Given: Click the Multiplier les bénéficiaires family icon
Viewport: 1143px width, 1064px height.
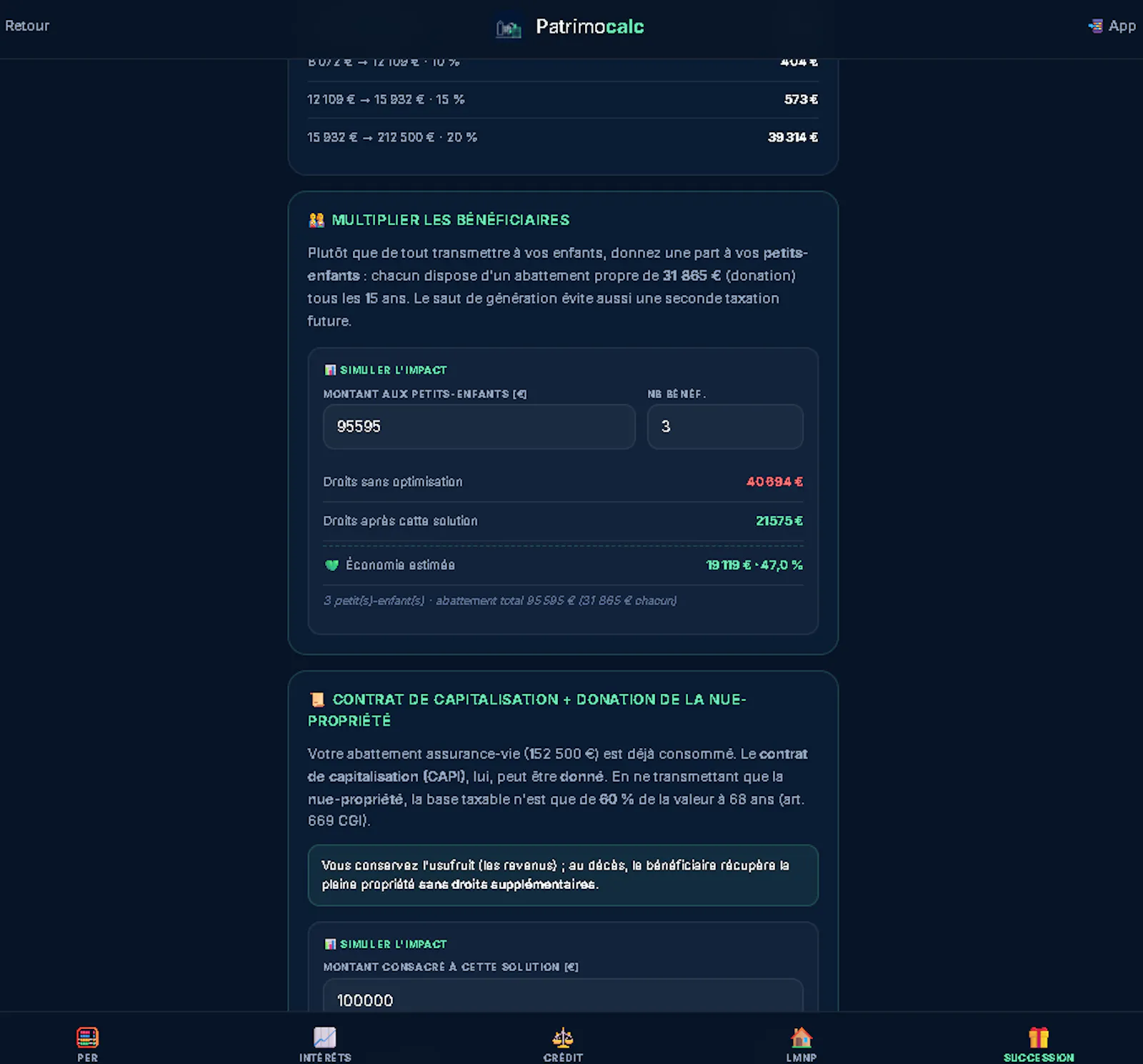Looking at the screenshot, I should (316, 220).
